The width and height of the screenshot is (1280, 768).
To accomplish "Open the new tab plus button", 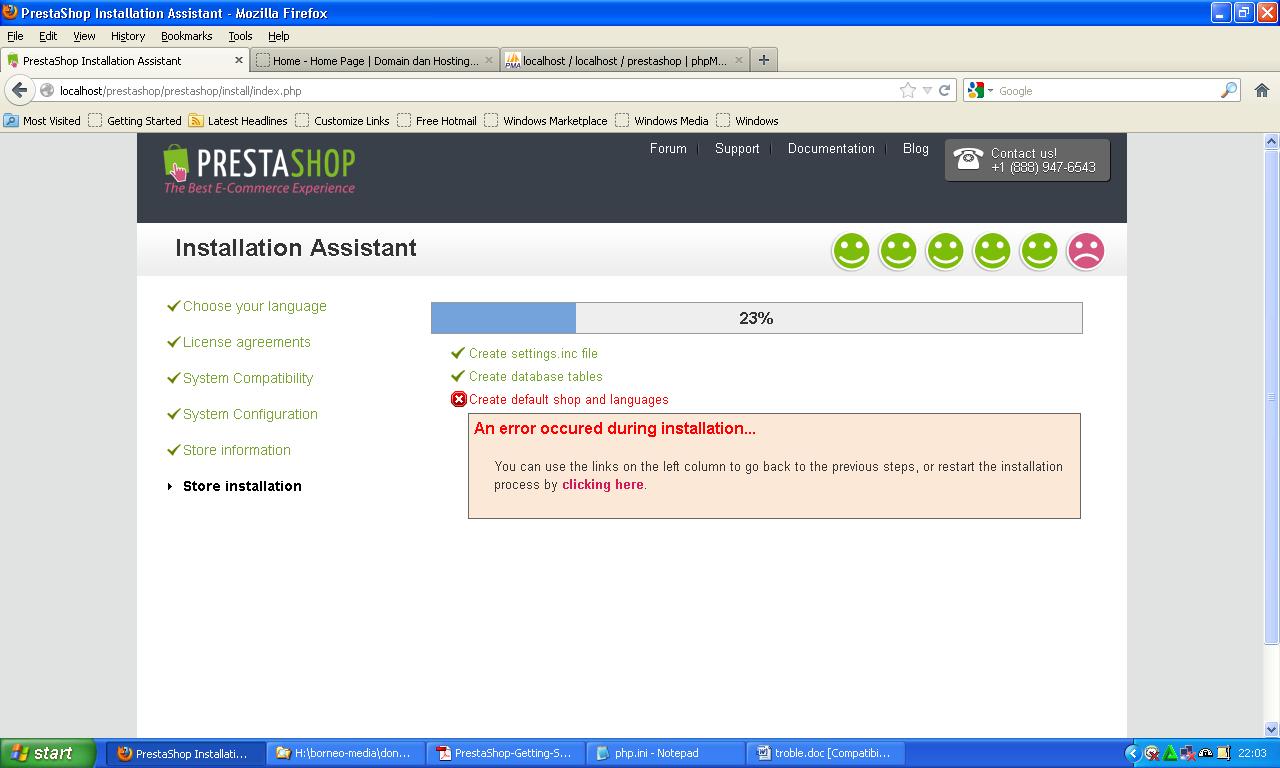I will click(764, 60).
